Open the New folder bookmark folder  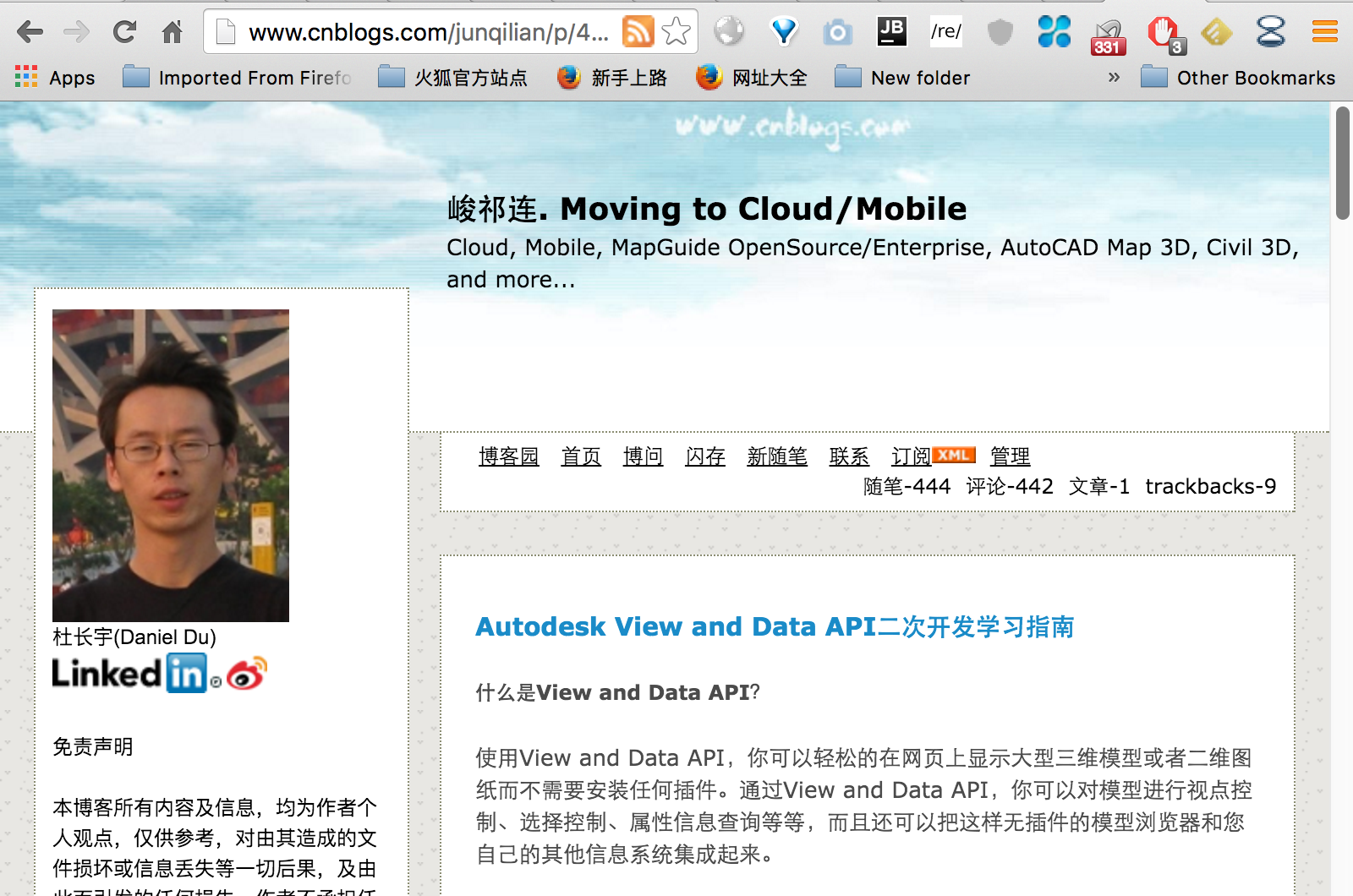[x=902, y=78]
